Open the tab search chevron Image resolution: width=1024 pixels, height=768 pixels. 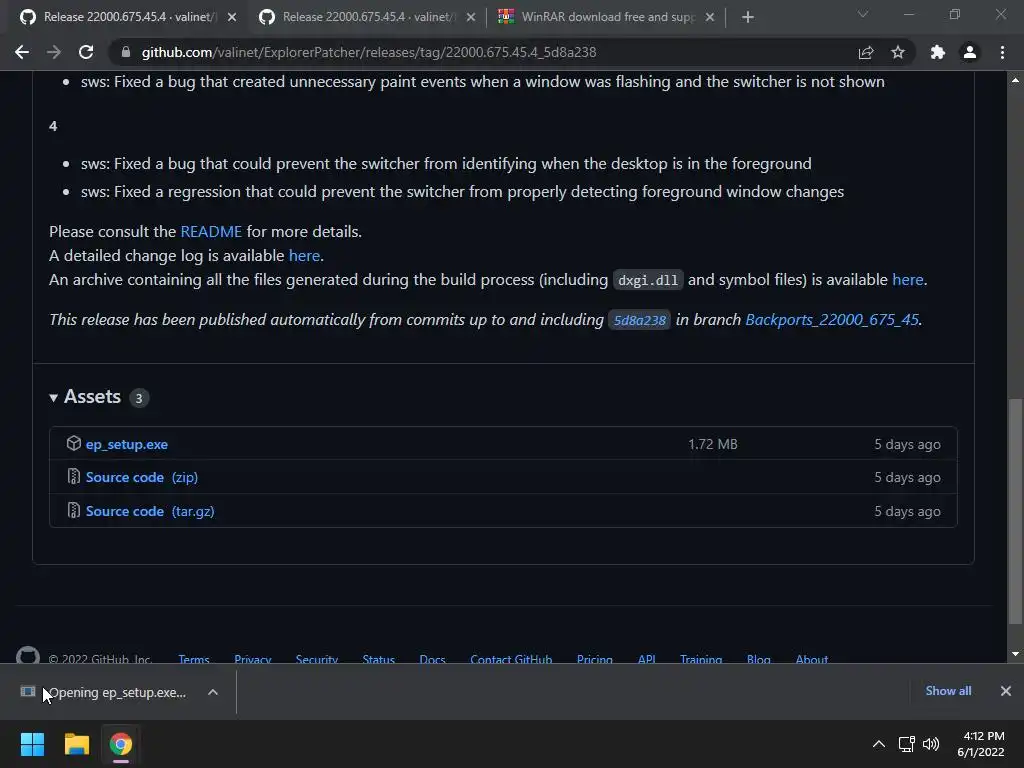863,14
